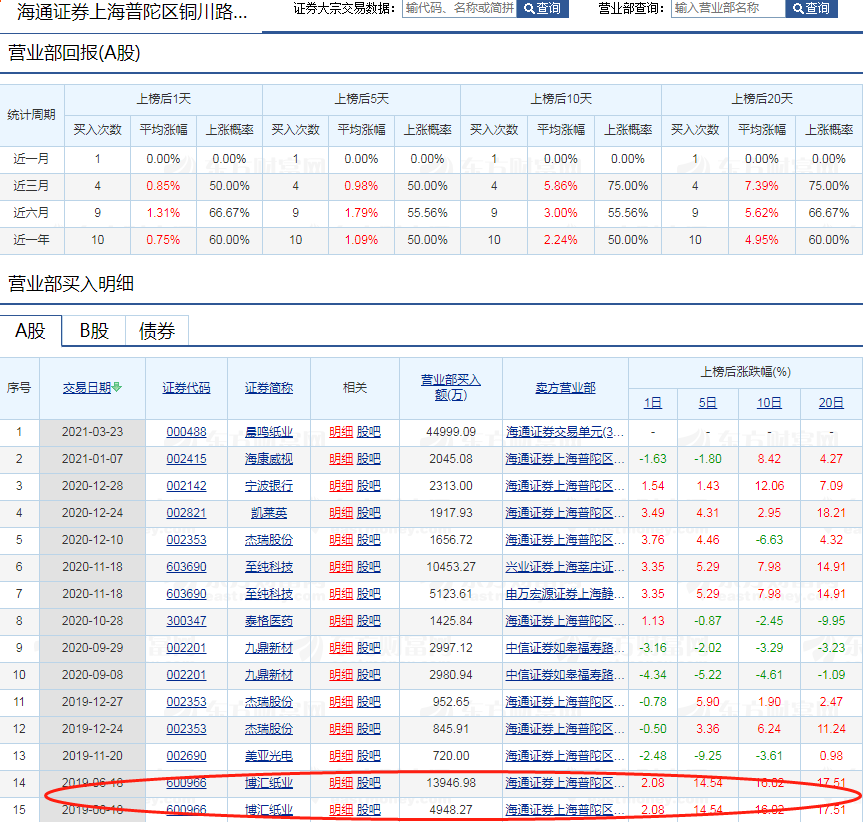Open stock code 002415 link

pyautogui.click(x=187, y=459)
